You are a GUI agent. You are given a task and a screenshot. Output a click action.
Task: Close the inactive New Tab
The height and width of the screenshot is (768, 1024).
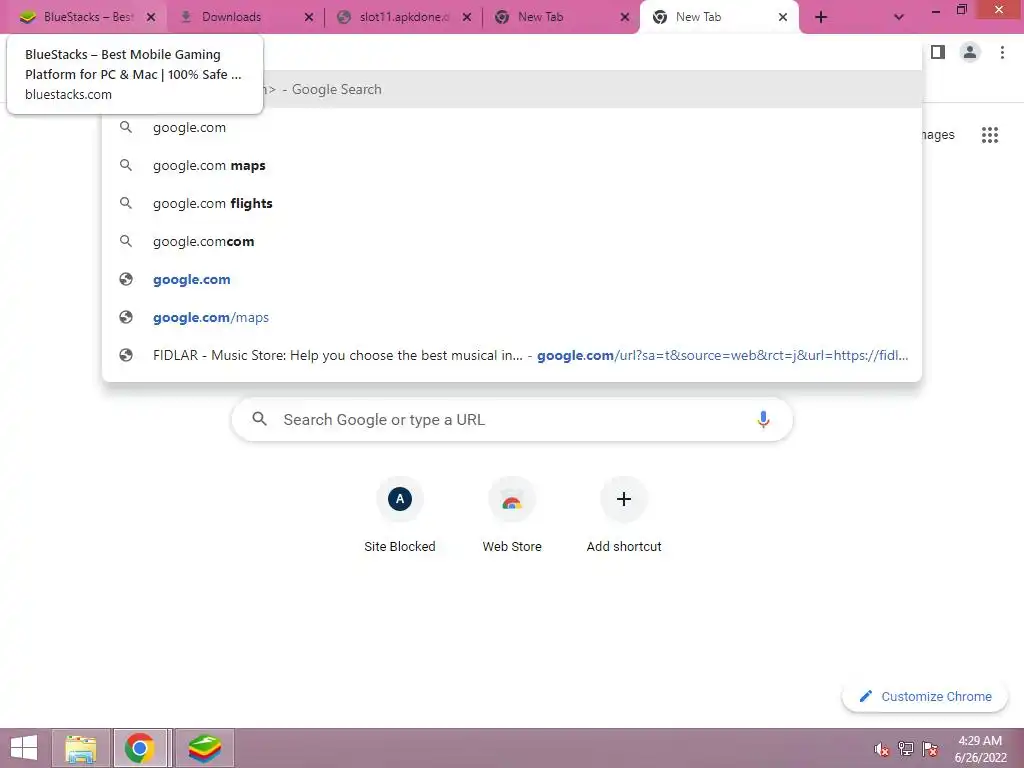tap(625, 17)
